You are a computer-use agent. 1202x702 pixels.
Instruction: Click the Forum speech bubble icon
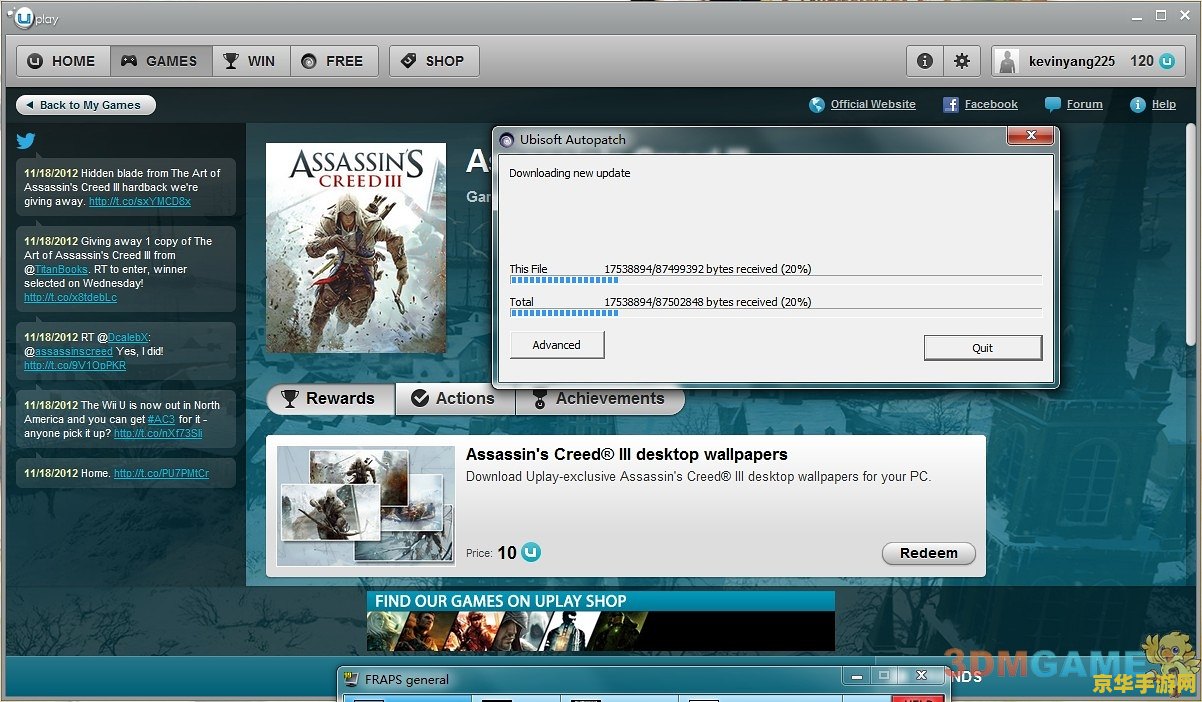(x=1053, y=105)
